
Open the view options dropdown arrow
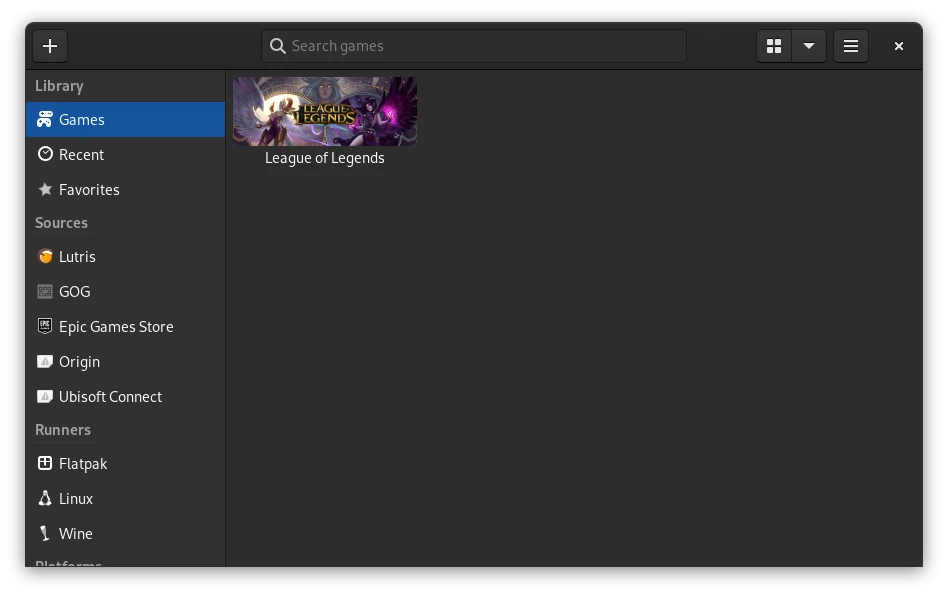[x=808, y=45]
